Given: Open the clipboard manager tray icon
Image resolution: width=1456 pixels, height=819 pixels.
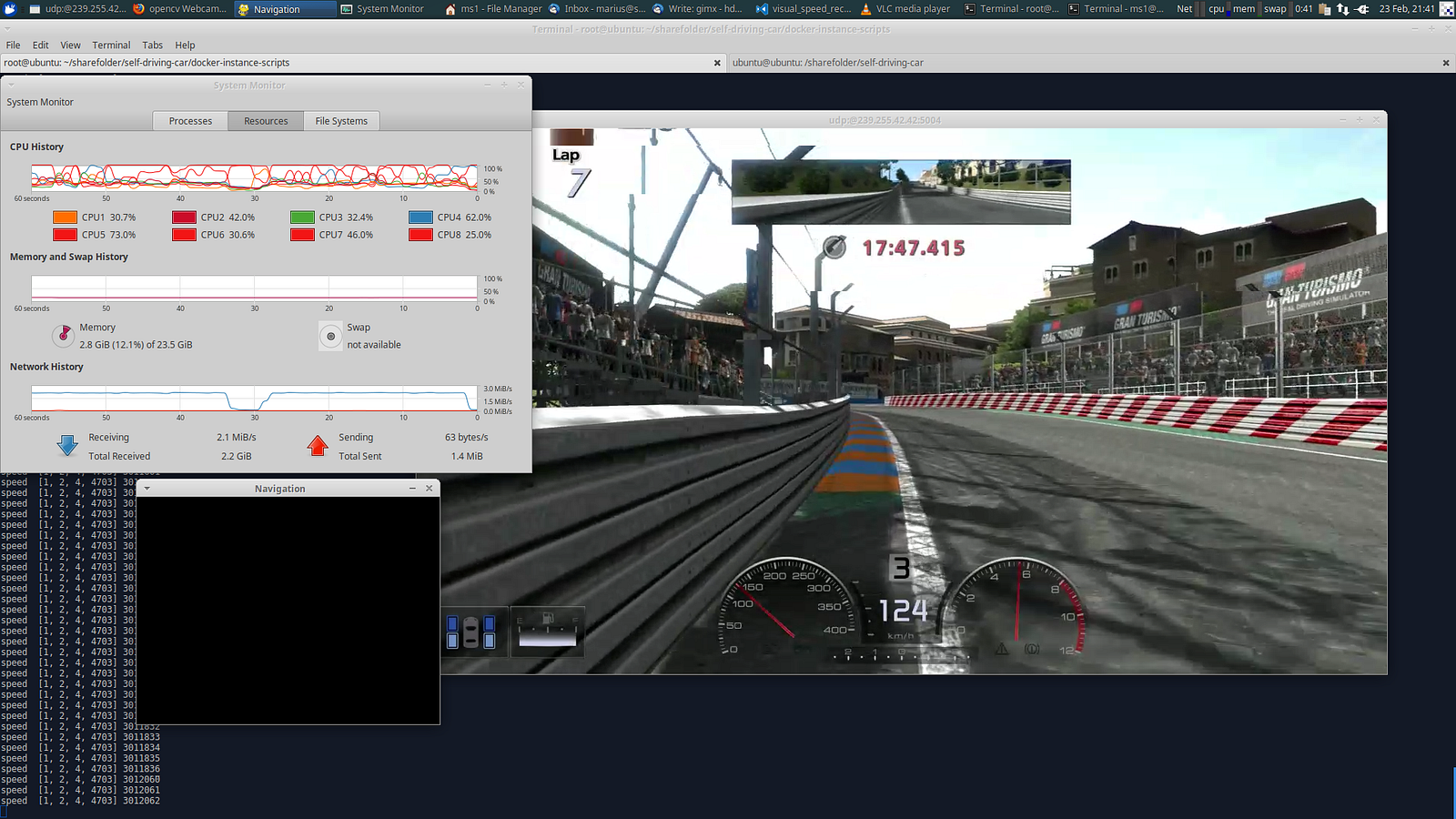Looking at the screenshot, I should [1324, 9].
